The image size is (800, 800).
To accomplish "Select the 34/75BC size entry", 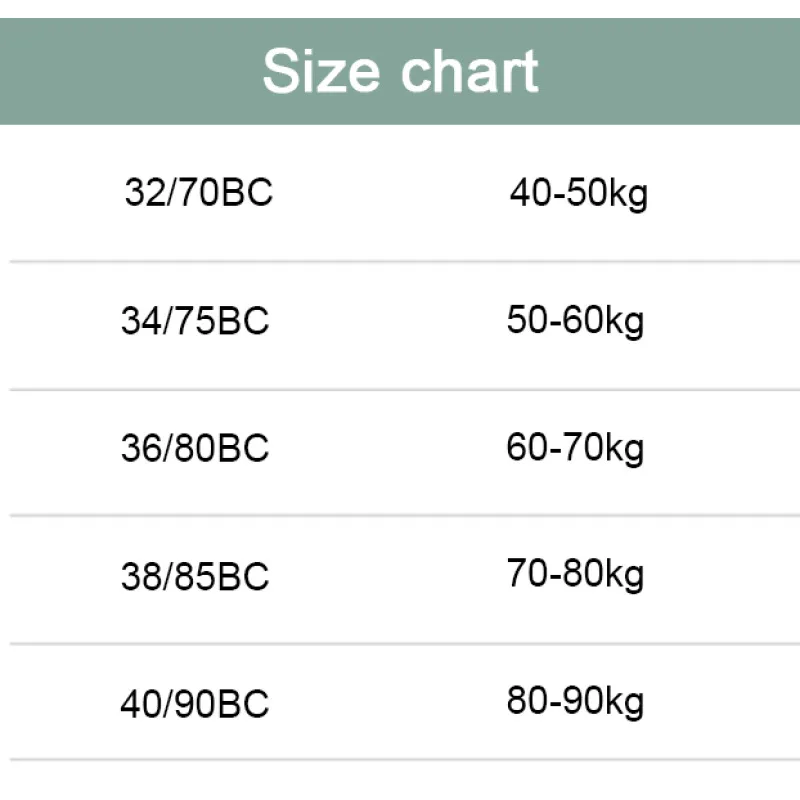I will (x=195, y=321).
